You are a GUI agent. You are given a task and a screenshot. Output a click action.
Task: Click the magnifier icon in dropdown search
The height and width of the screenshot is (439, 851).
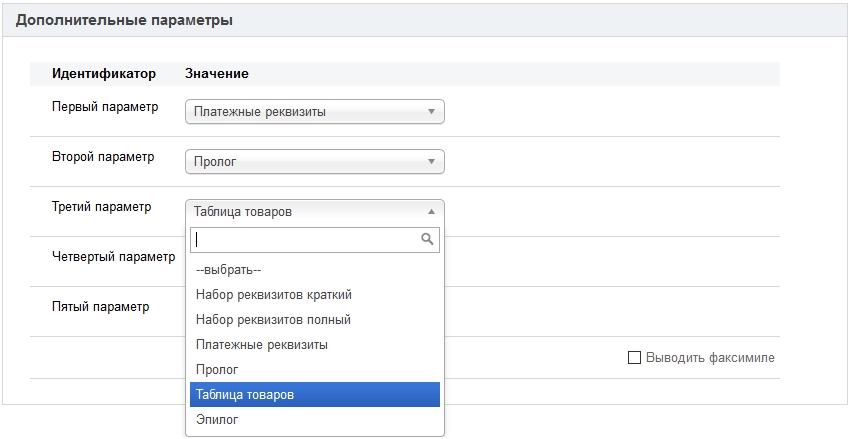[x=427, y=239]
